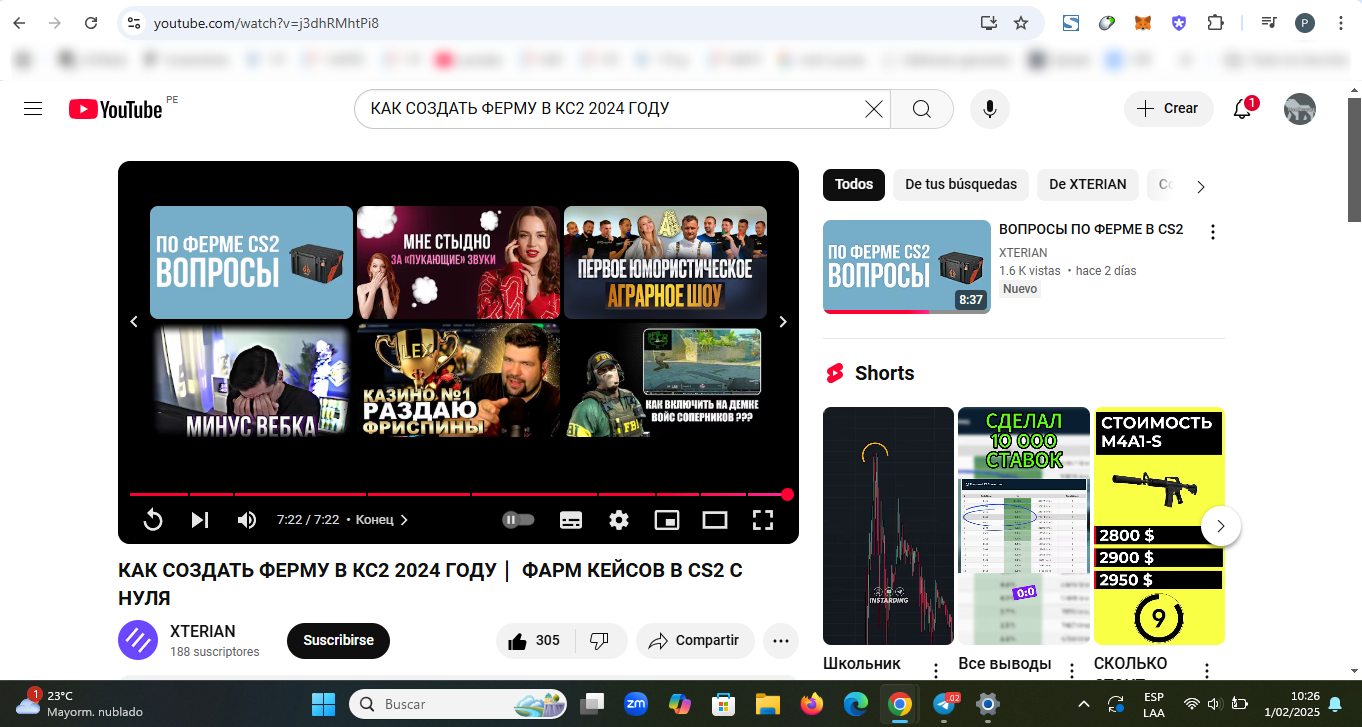Show next suggested videos in endscreen
The height and width of the screenshot is (727, 1362).
783,322
